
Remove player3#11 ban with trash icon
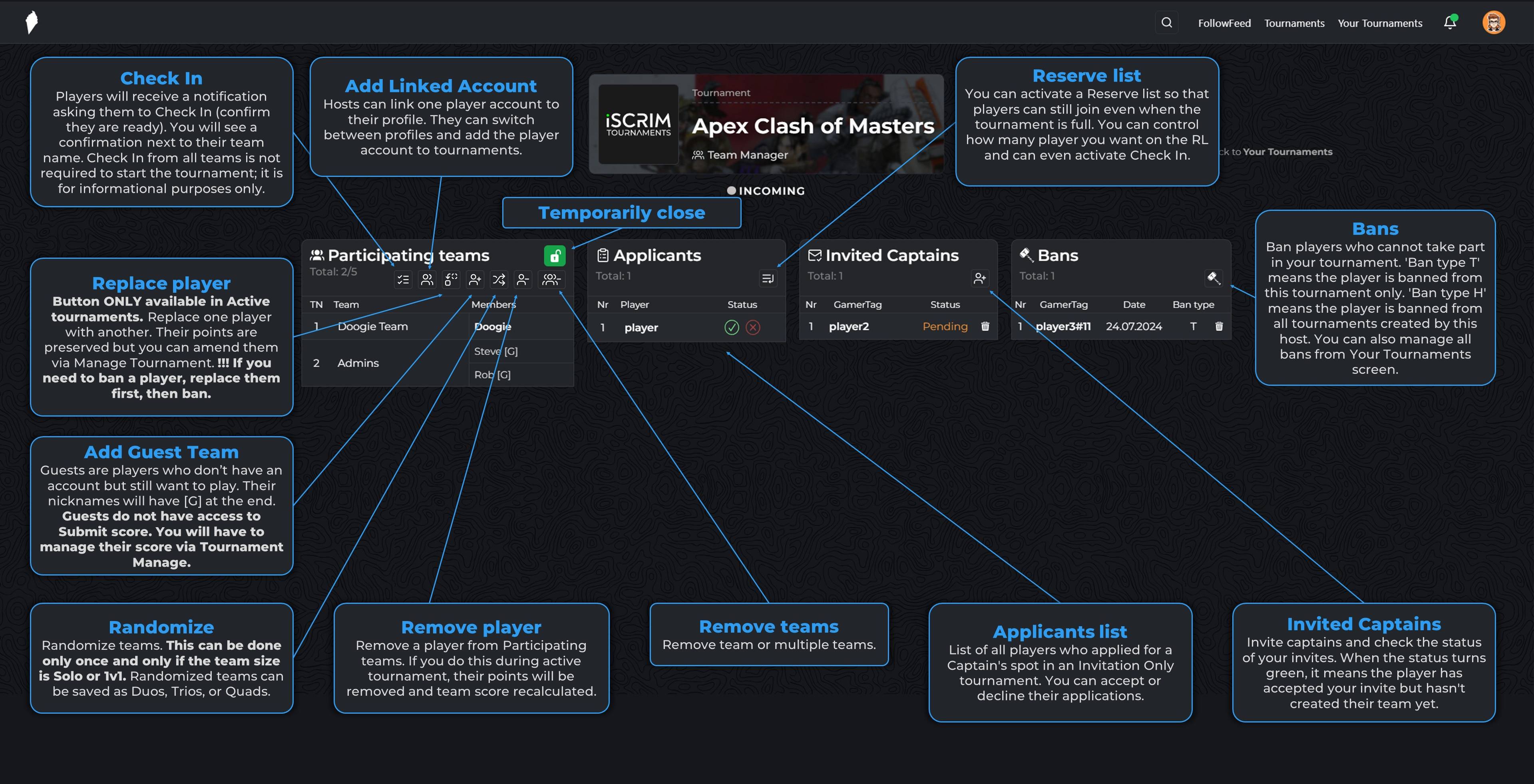coord(1218,326)
